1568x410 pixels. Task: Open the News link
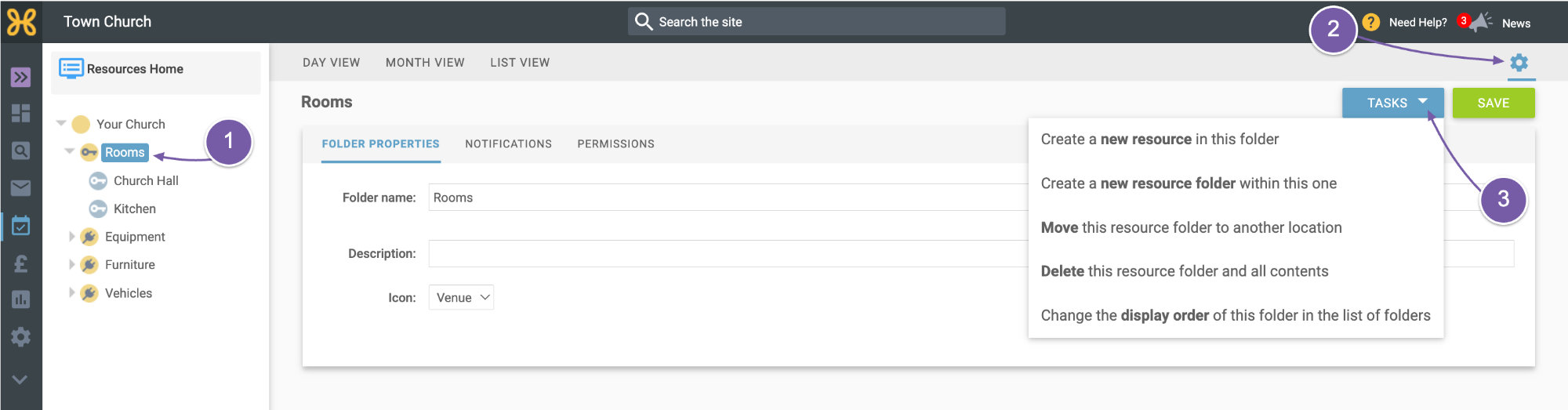[1516, 24]
